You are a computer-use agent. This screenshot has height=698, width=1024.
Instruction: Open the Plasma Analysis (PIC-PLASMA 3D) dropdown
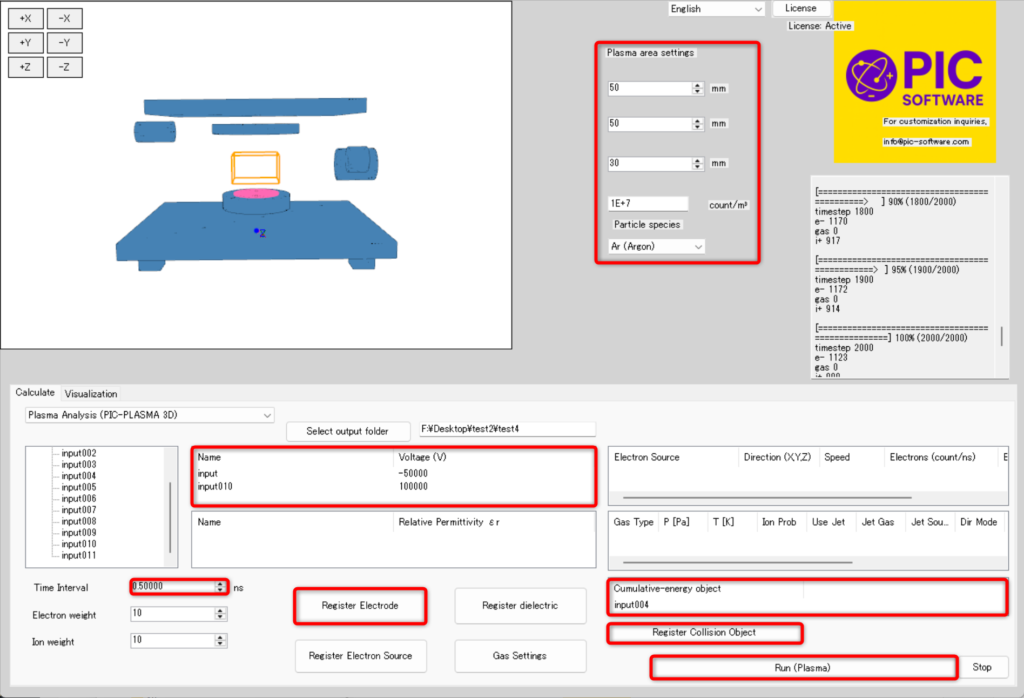[149, 414]
